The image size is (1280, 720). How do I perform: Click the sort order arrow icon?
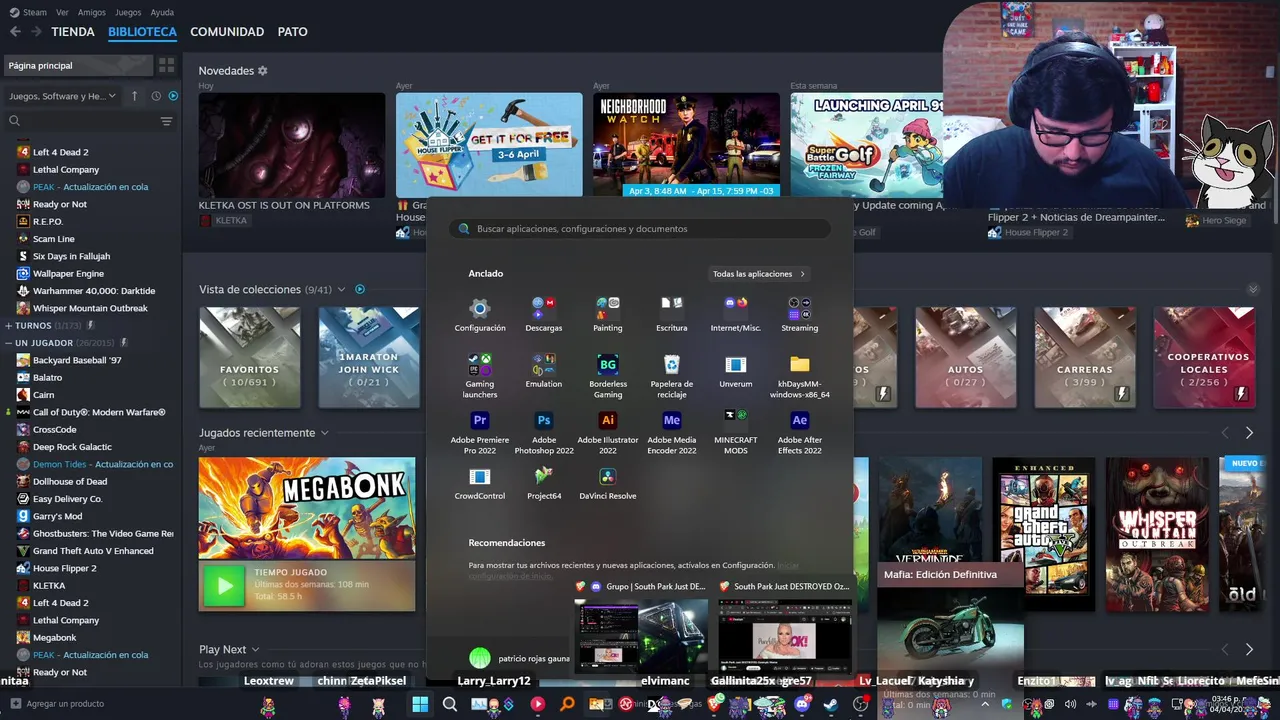pos(136,96)
